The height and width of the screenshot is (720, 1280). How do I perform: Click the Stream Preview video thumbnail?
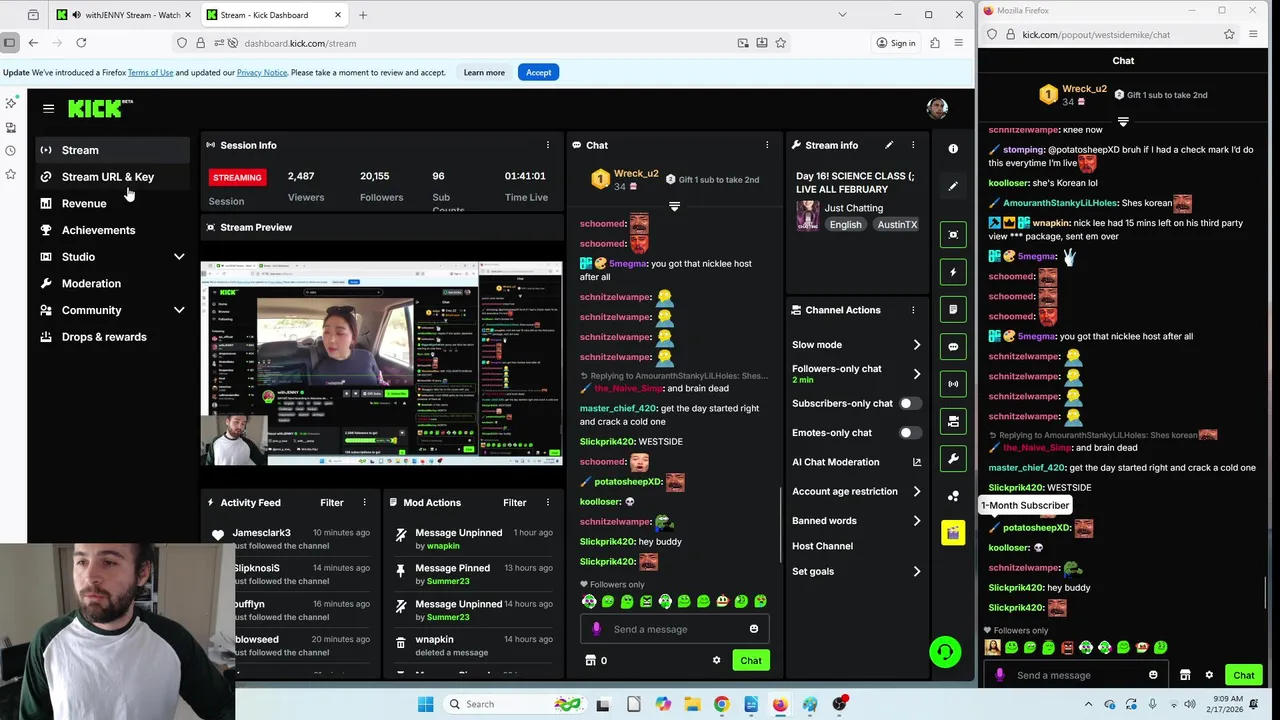(x=381, y=364)
